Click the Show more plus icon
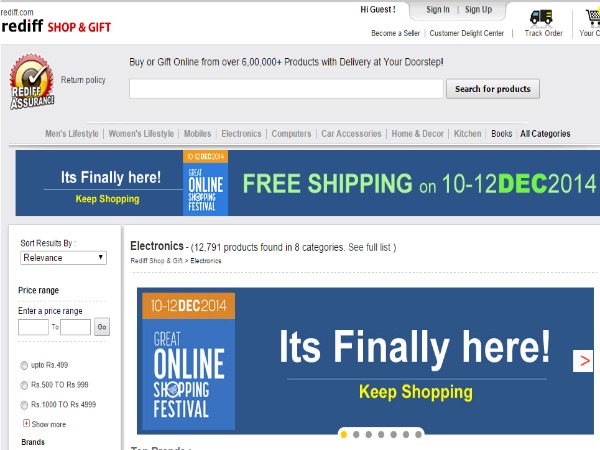The width and height of the screenshot is (600, 450). (26, 423)
